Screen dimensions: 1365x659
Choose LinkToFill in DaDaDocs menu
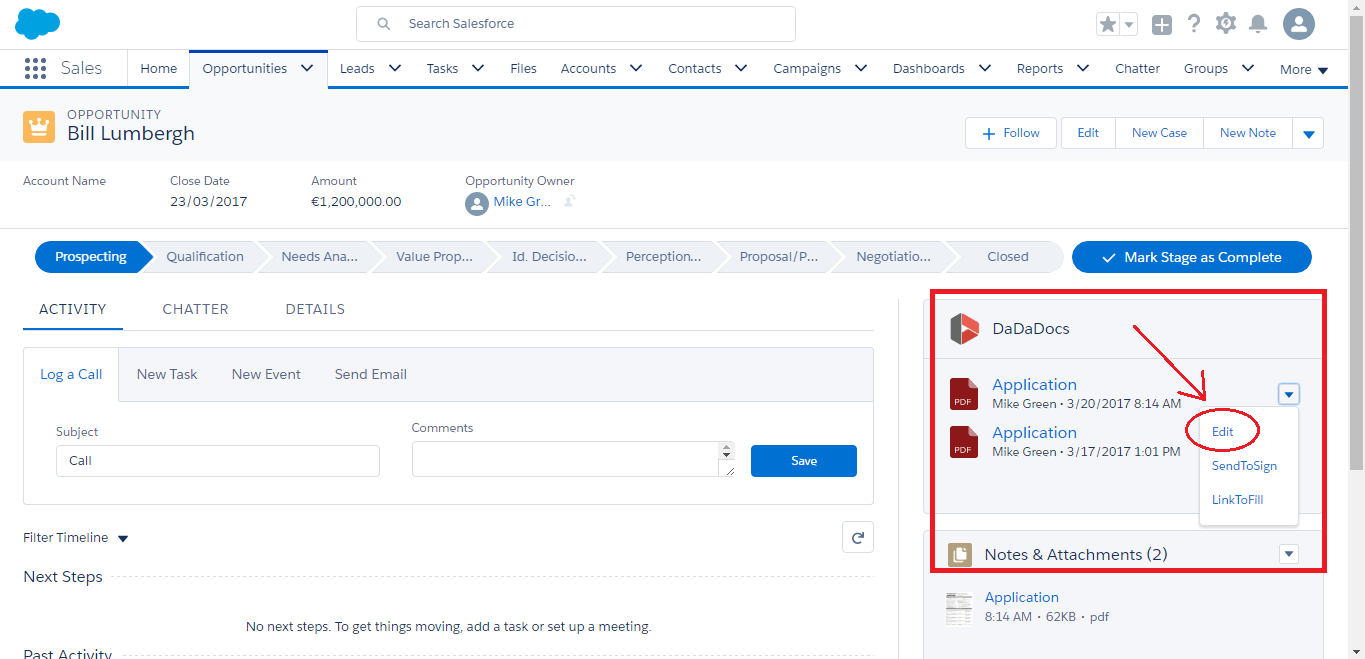click(1238, 499)
